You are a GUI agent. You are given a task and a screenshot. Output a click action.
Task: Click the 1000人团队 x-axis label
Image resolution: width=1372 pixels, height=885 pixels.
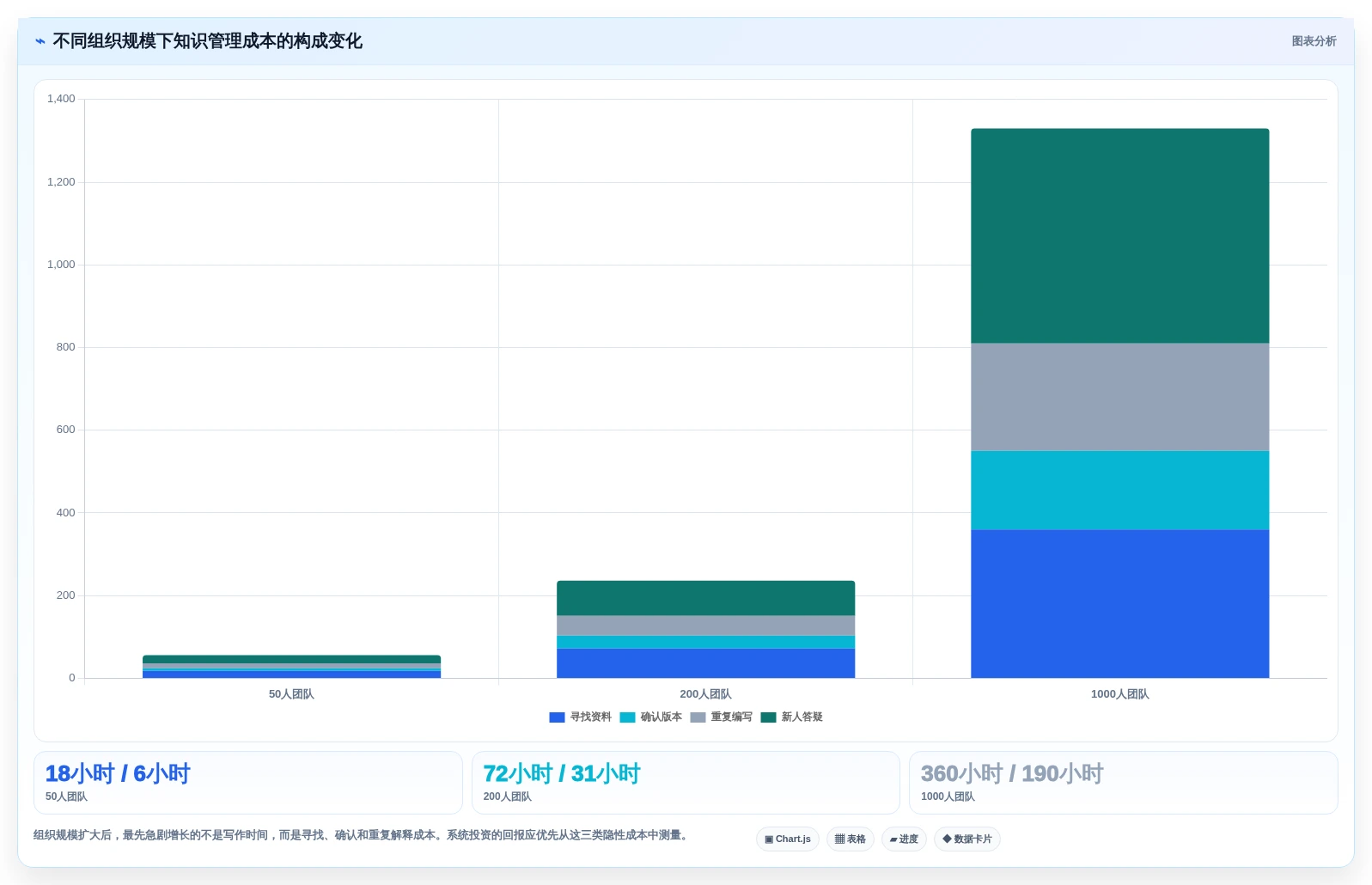[1120, 694]
